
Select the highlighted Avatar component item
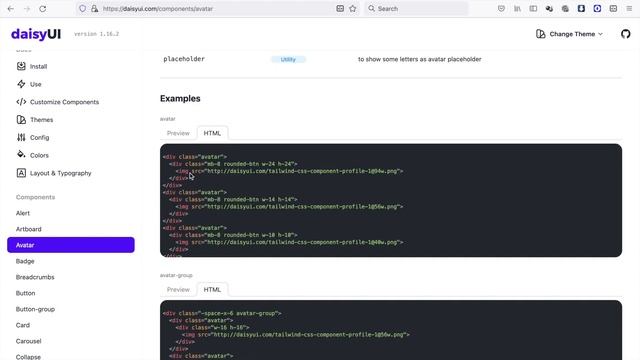pos(71,245)
